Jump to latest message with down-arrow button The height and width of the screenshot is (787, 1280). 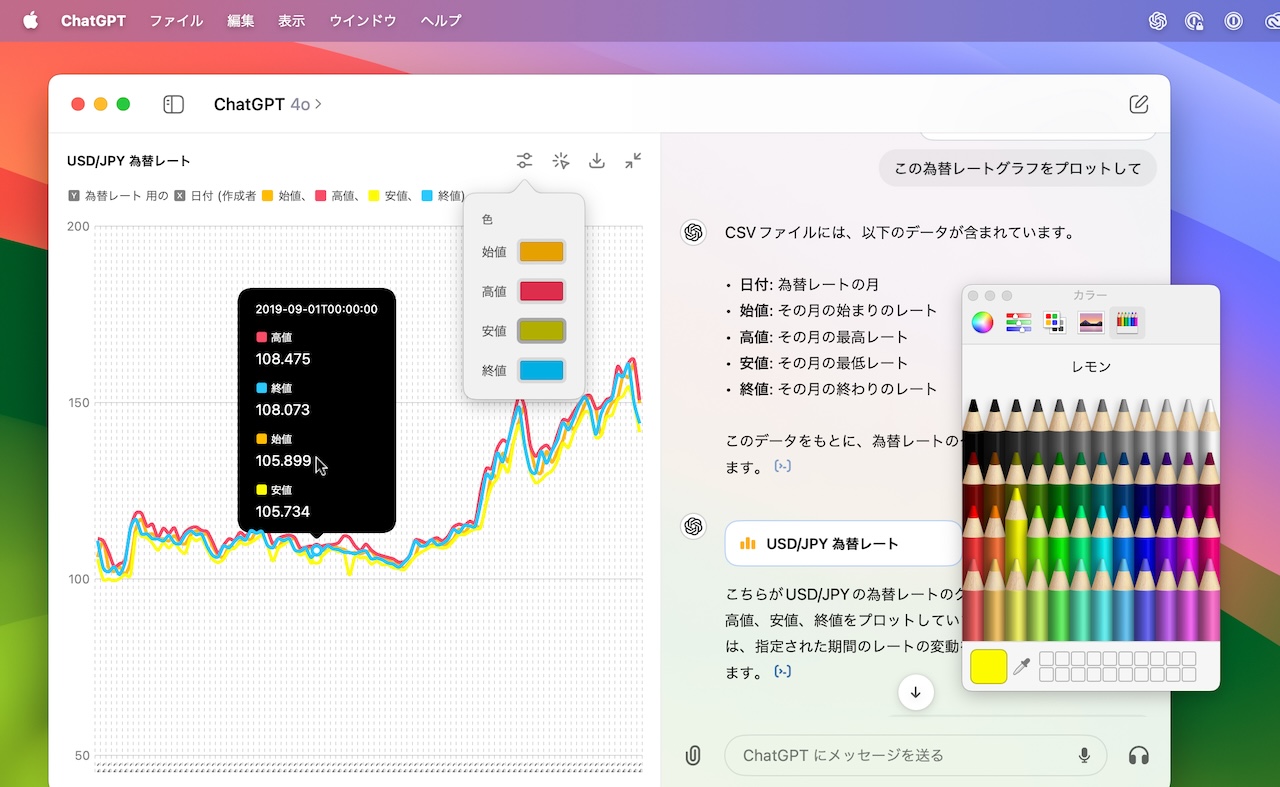916,692
